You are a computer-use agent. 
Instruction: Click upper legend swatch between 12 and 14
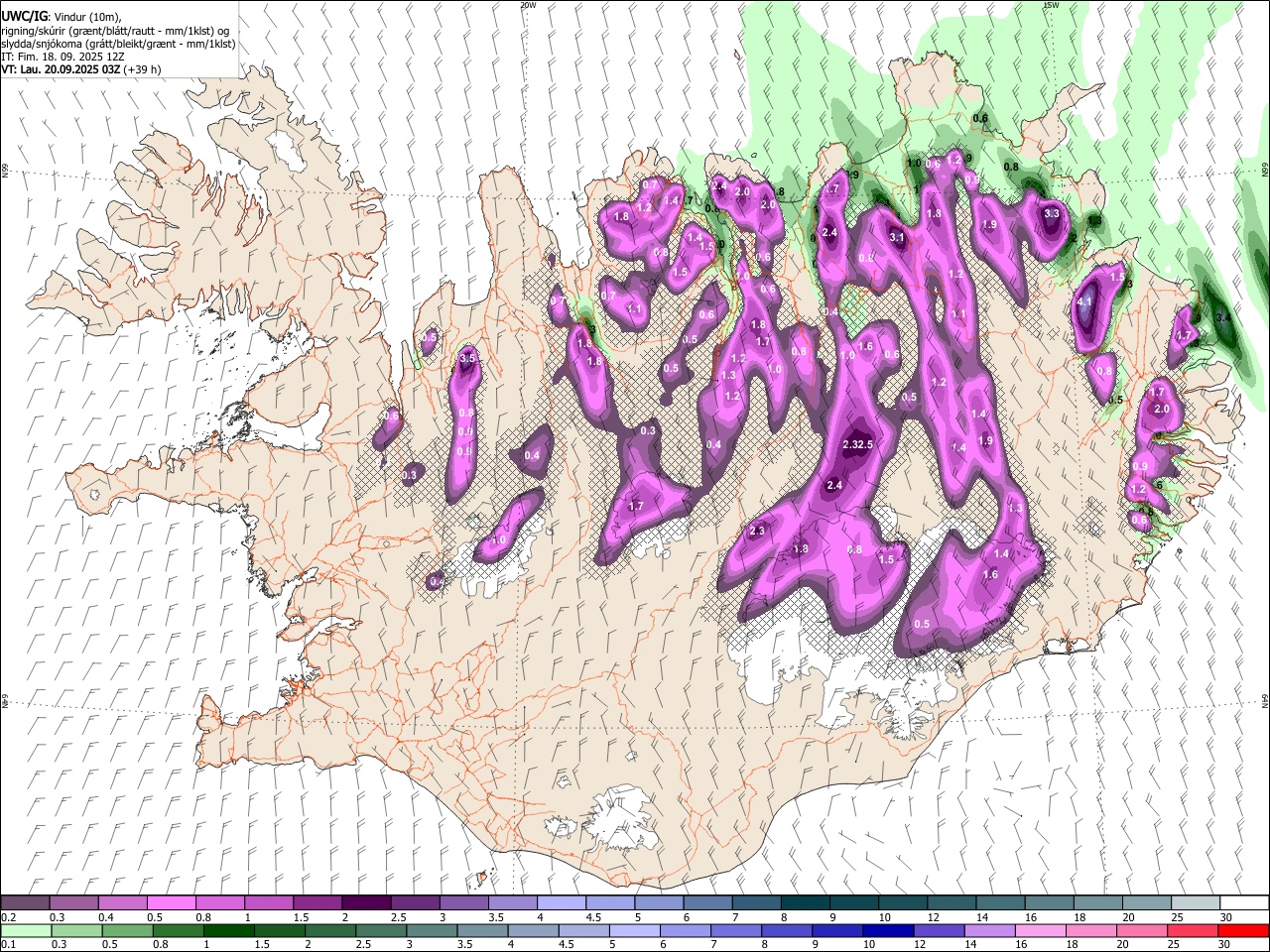point(952,902)
